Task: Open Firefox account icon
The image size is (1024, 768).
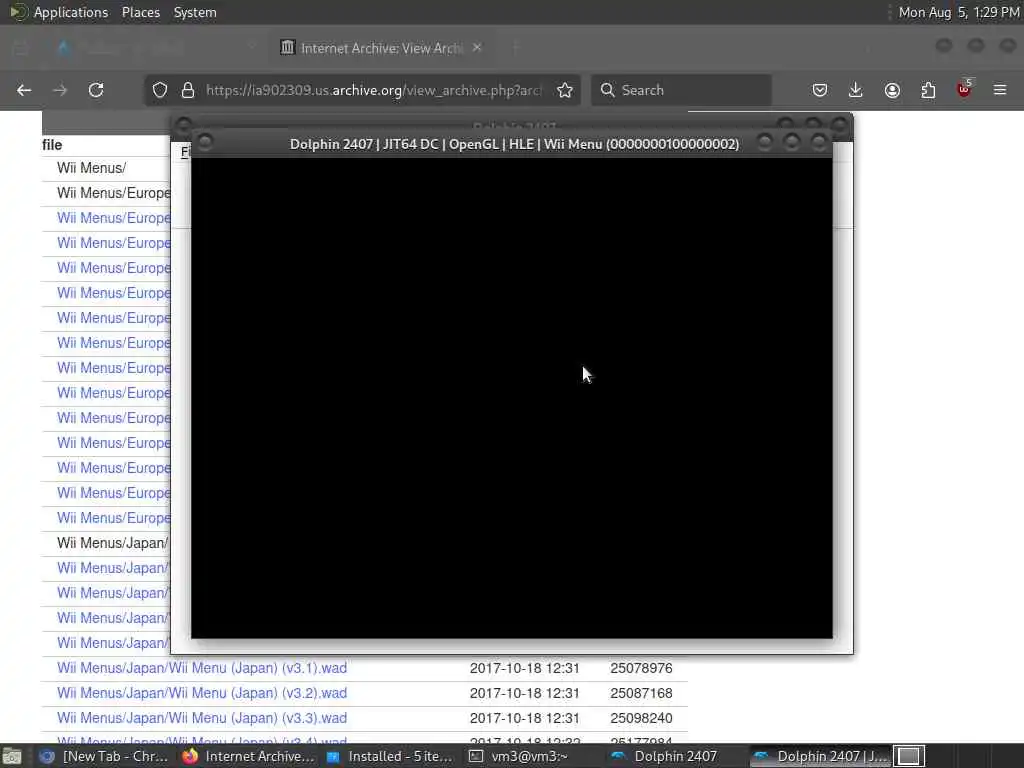Action: [x=892, y=90]
